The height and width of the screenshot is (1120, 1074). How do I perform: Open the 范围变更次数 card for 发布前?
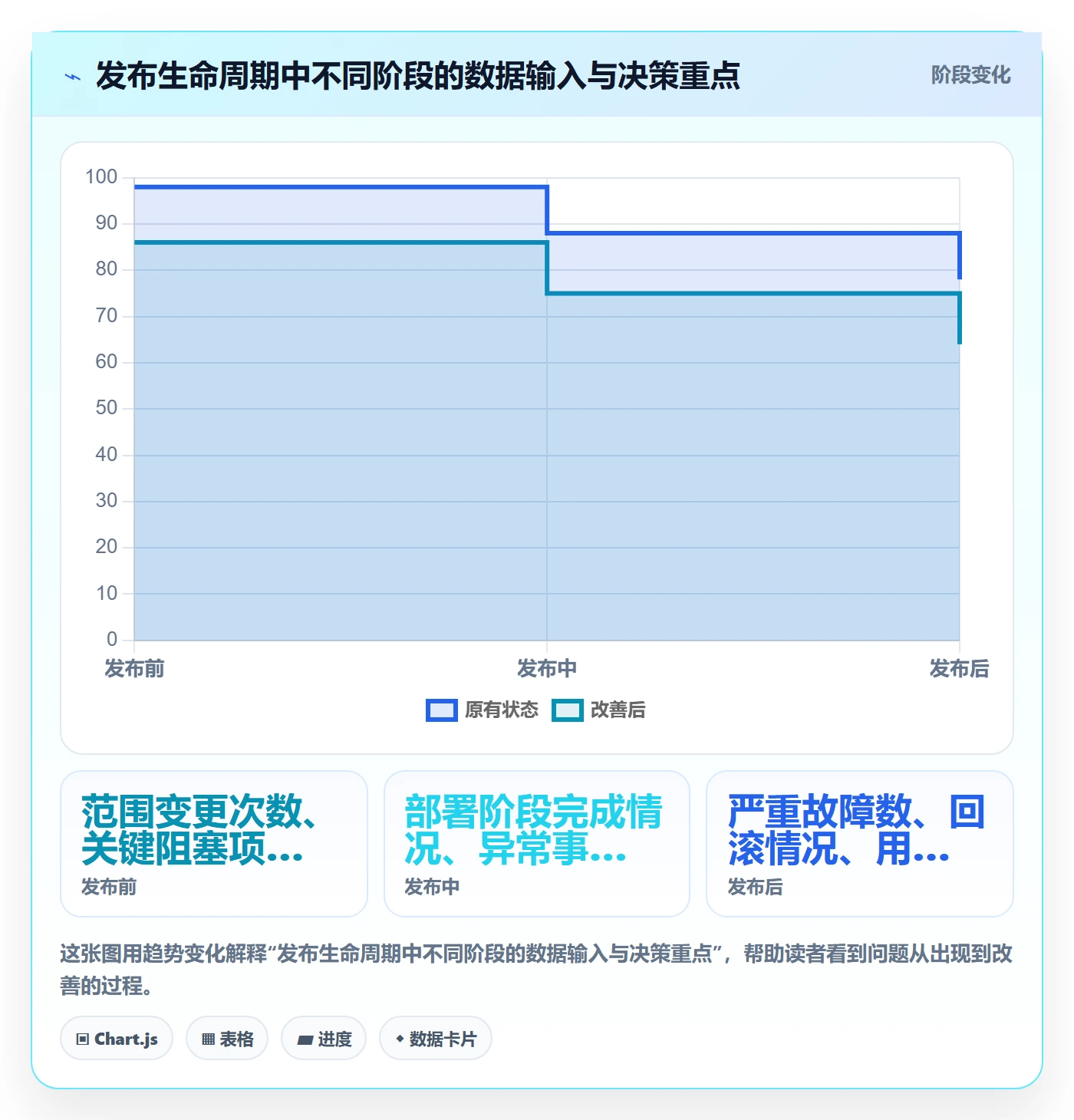click(214, 844)
